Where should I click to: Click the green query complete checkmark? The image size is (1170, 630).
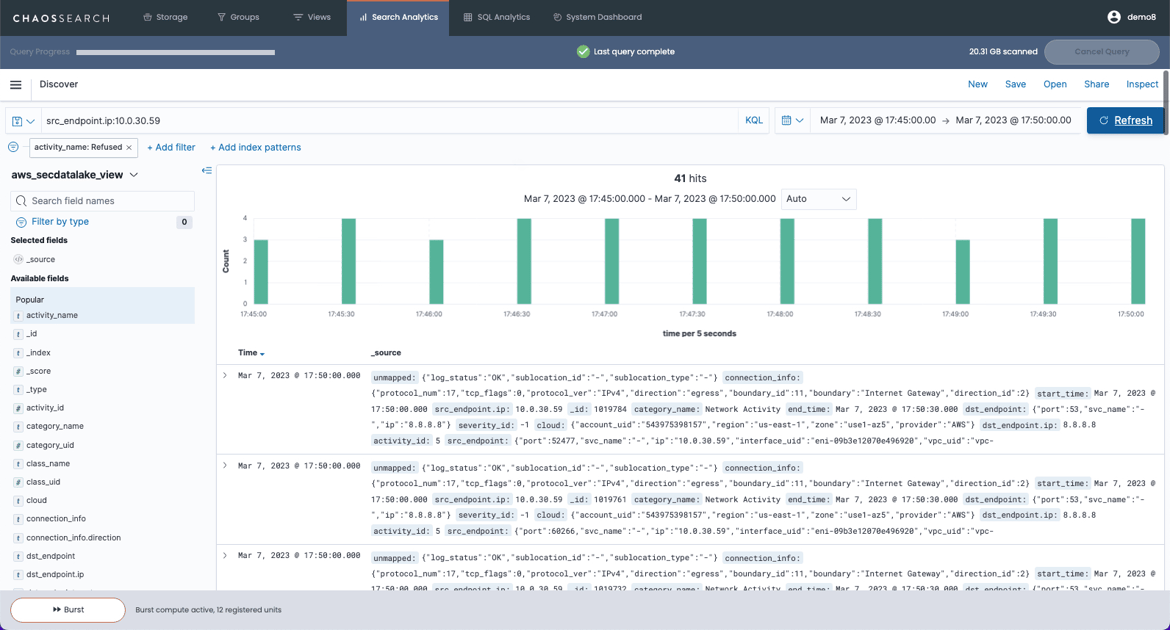pyautogui.click(x=584, y=52)
